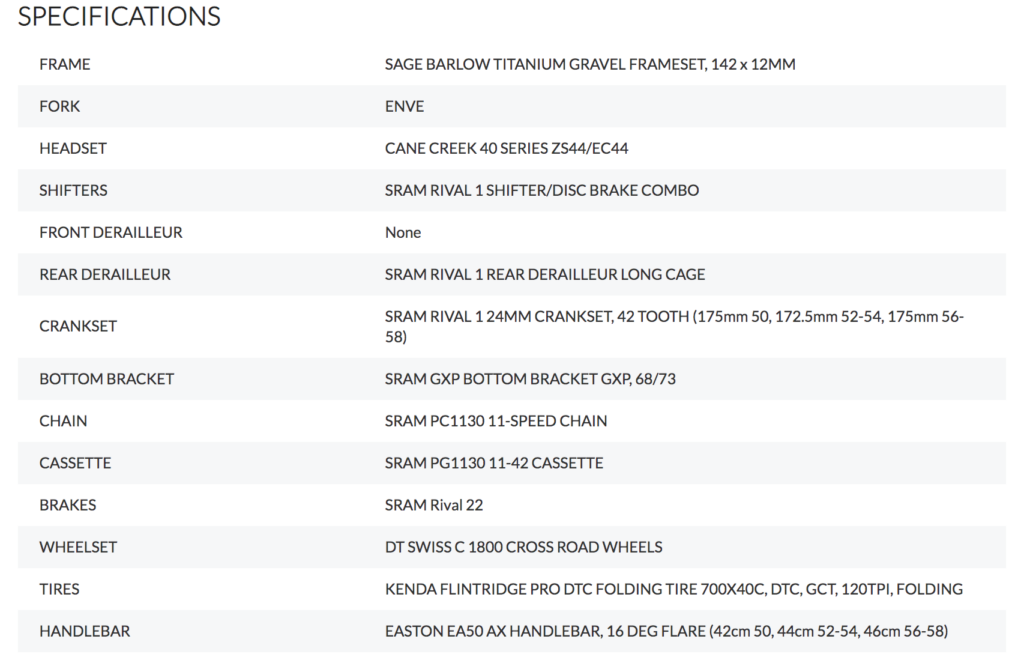Select the SHIFTERS row label
Viewport: 1030px width, 663px height.
coord(73,191)
